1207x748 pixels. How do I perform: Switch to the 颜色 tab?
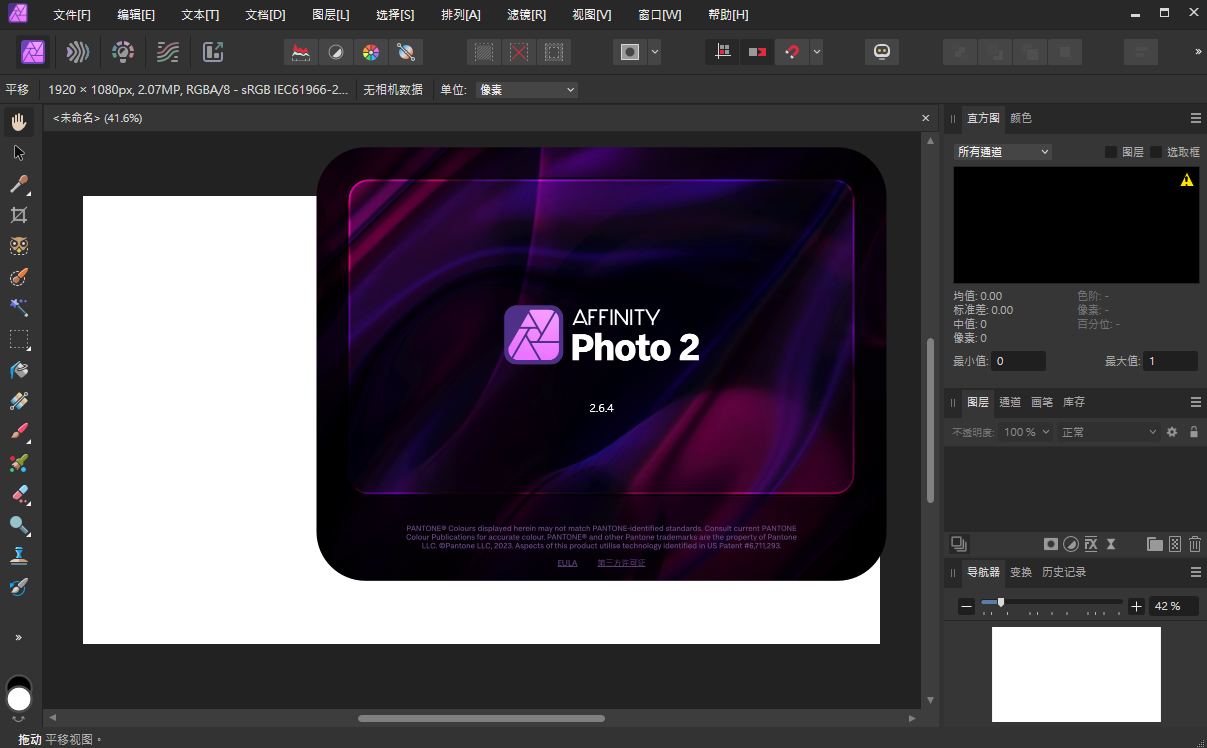point(1021,118)
